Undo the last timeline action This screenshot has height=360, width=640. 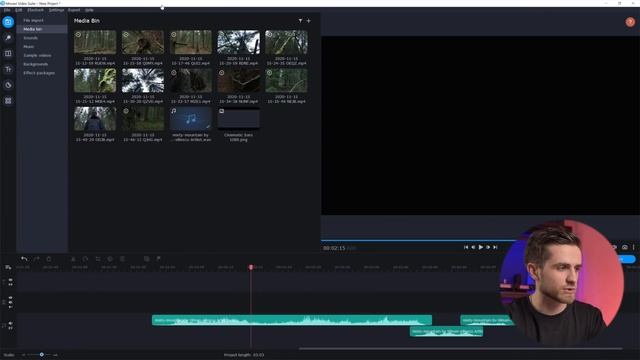(24, 259)
